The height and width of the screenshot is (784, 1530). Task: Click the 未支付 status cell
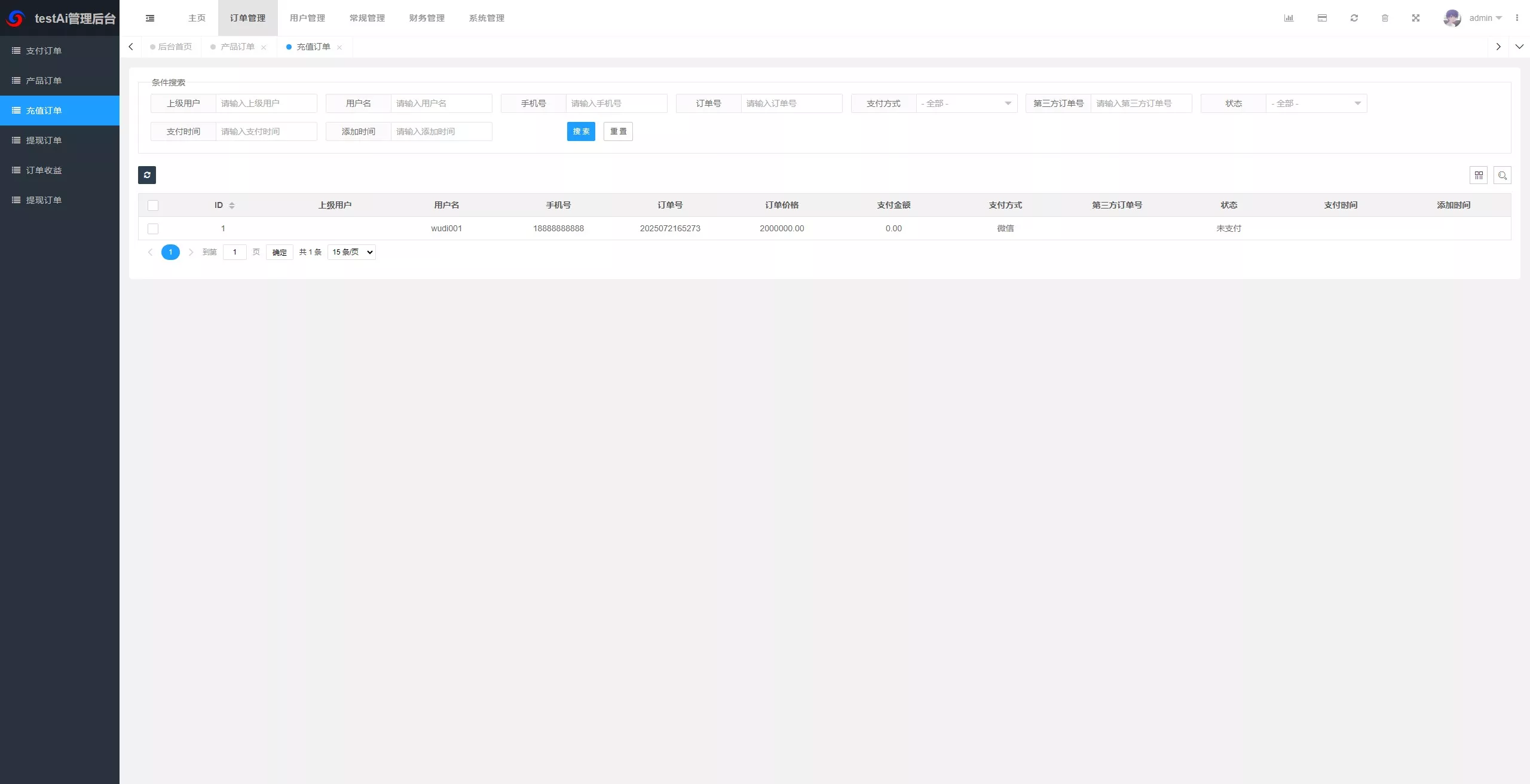[x=1229, y=228]
